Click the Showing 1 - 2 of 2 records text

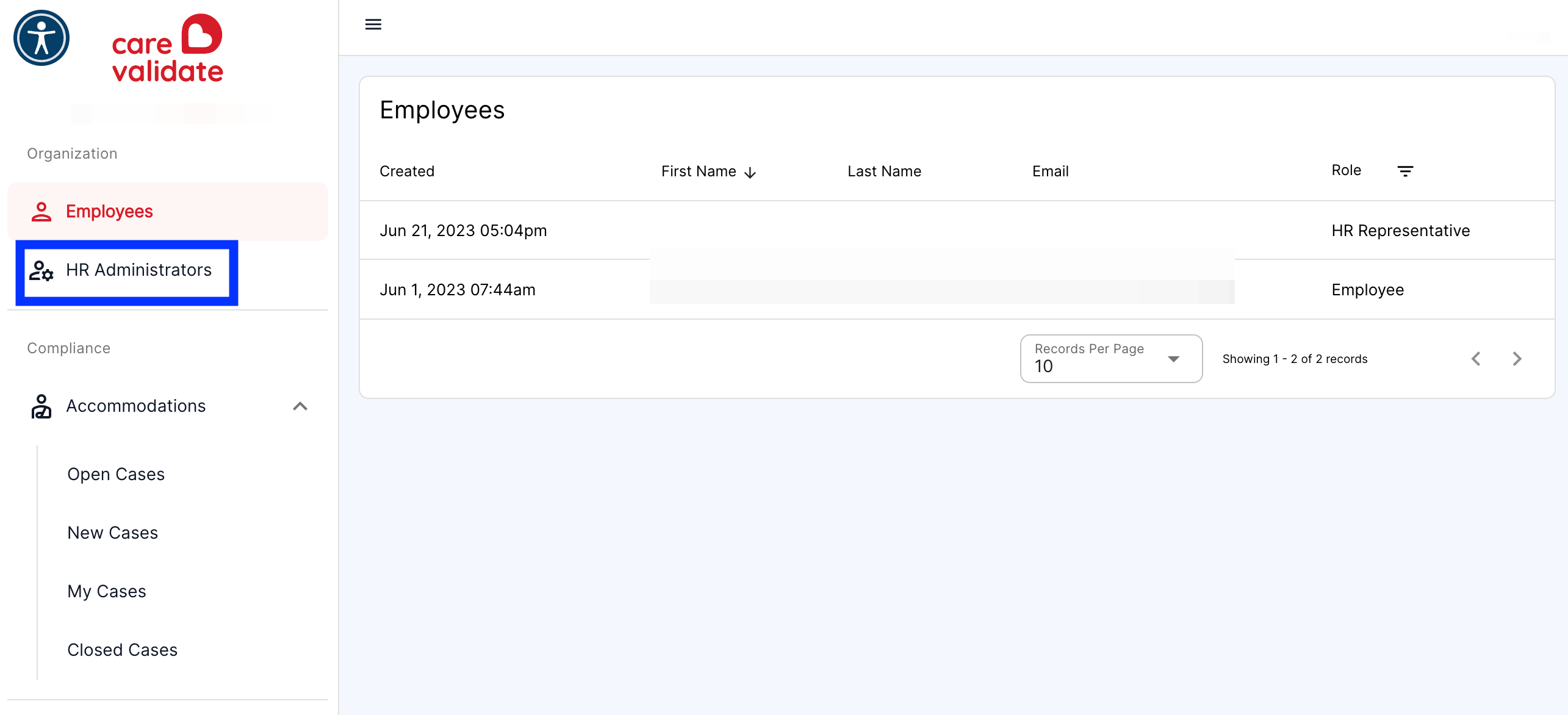pos(1295,359)
